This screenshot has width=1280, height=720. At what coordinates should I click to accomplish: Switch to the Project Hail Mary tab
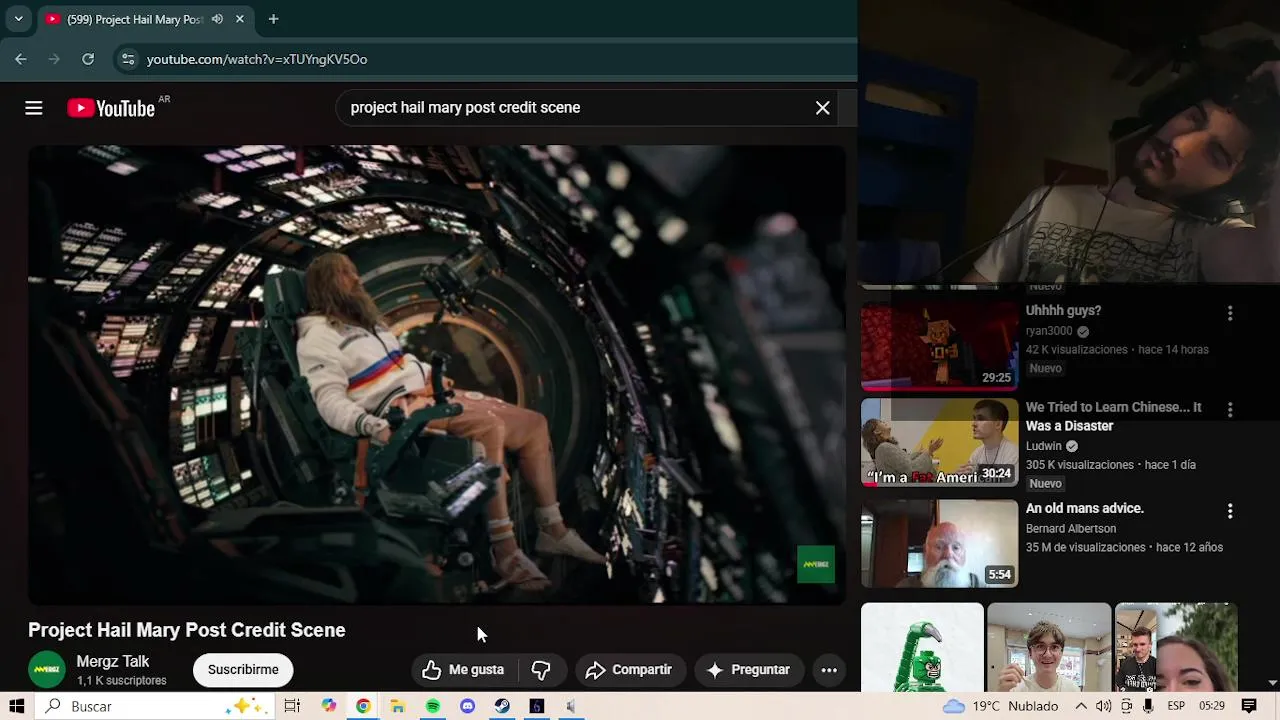coord(135,19)
